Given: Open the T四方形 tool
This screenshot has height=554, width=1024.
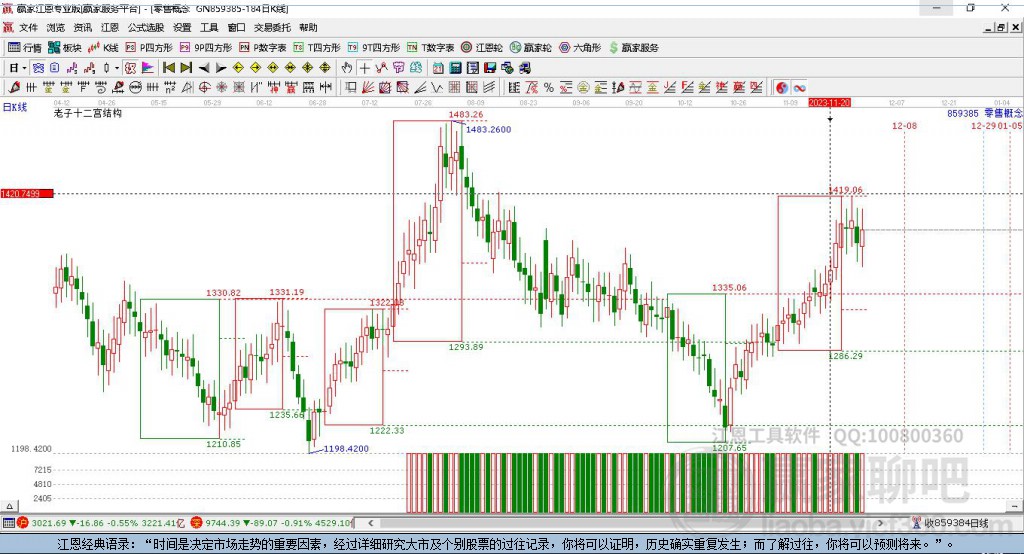Looking at the screenshot, I should click(317, 48).
